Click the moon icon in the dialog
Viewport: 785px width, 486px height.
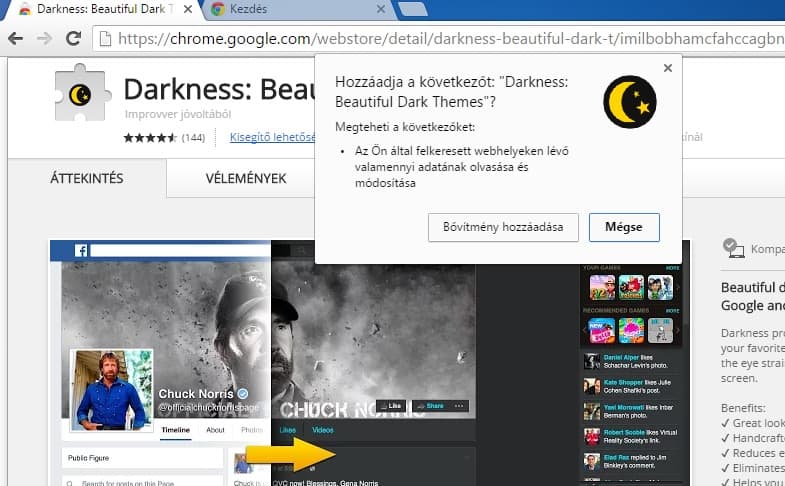(x=630, y=102)
